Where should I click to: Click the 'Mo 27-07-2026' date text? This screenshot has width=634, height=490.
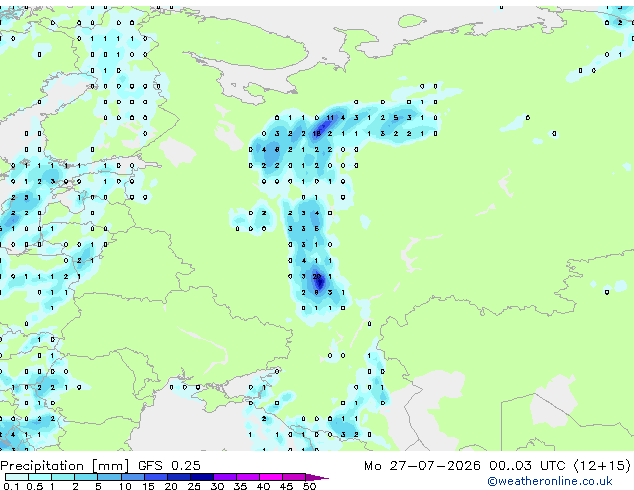click(x=422, y=466)
